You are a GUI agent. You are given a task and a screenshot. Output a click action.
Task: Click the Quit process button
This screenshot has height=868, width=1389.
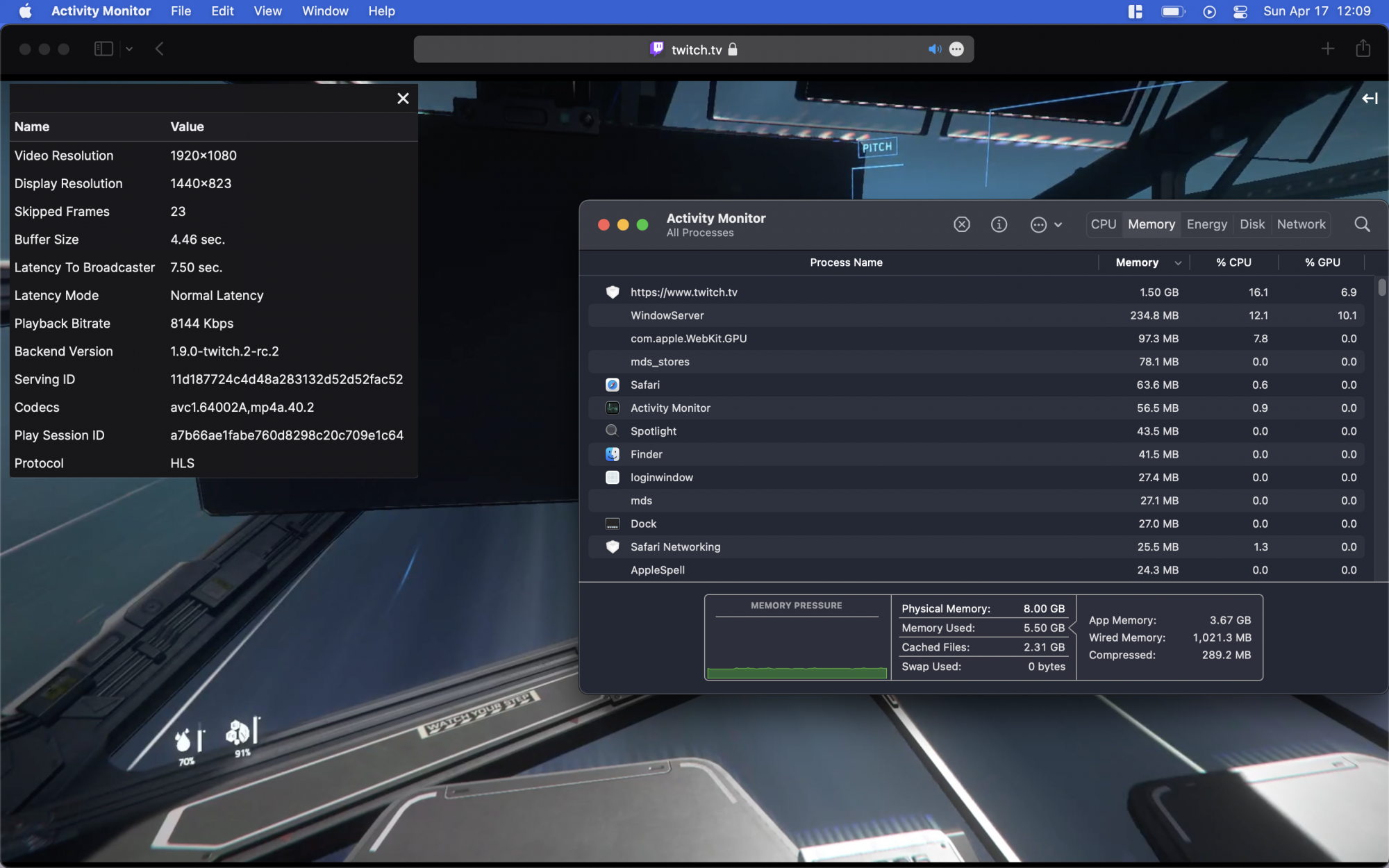pos(961,224)
